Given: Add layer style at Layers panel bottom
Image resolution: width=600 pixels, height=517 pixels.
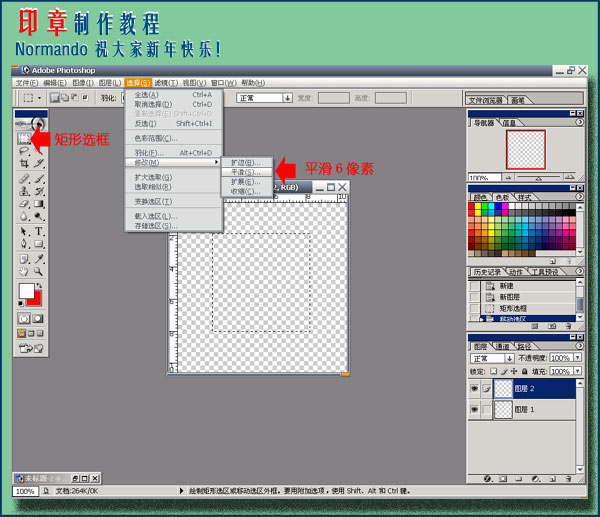Looking at the screenshot, I should (x=487, y=479).
